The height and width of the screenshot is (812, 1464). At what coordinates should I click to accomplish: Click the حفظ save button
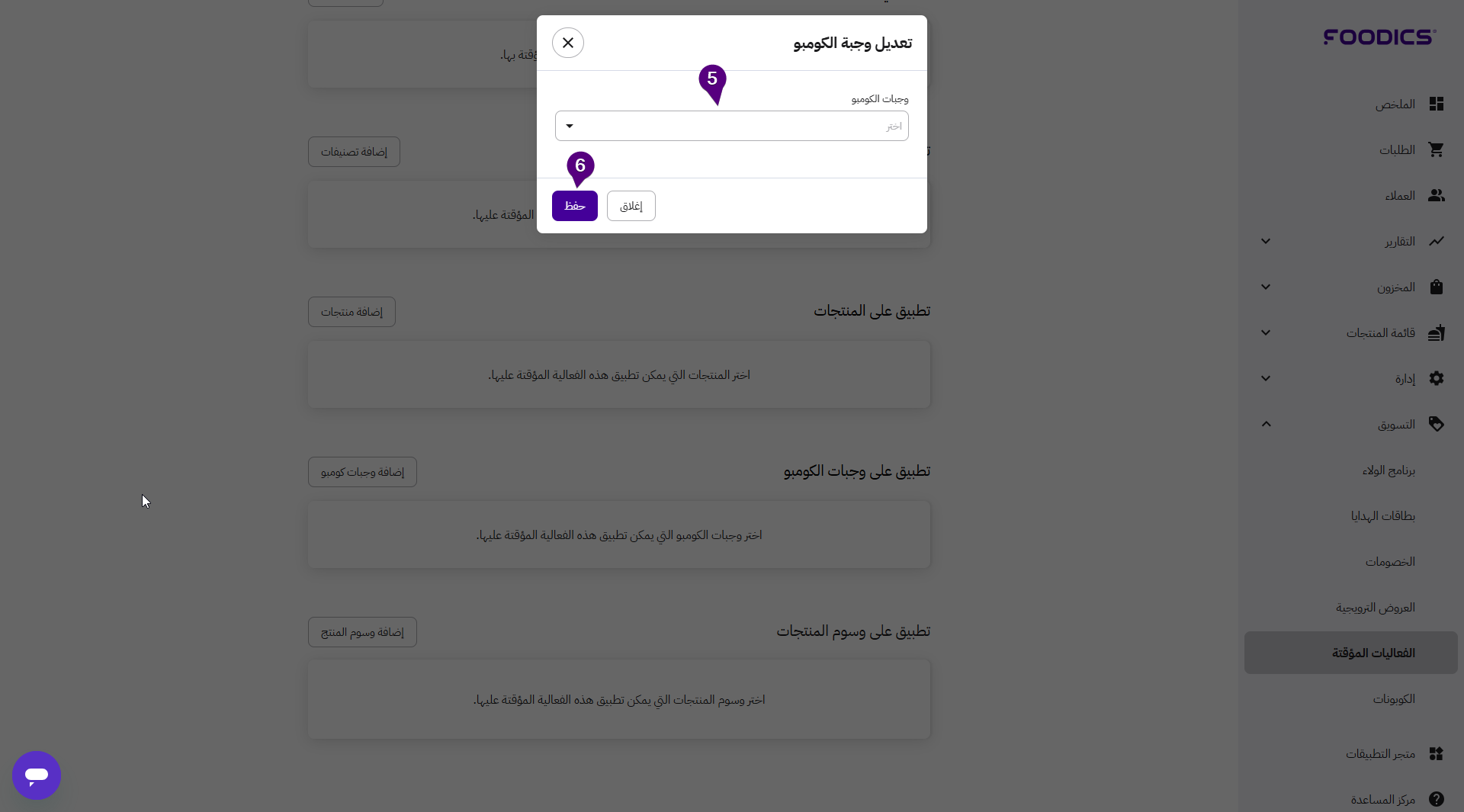coord(574,206)
